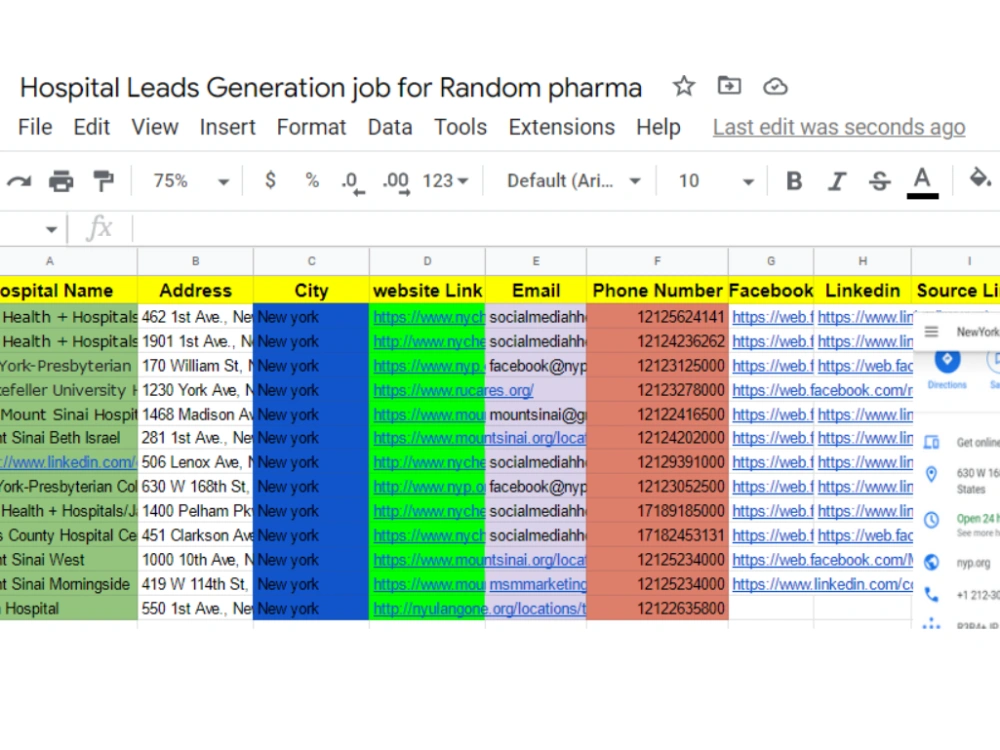Open the Insert menu
Viewport: 1000px width, 750px height.
coord(228,127)
